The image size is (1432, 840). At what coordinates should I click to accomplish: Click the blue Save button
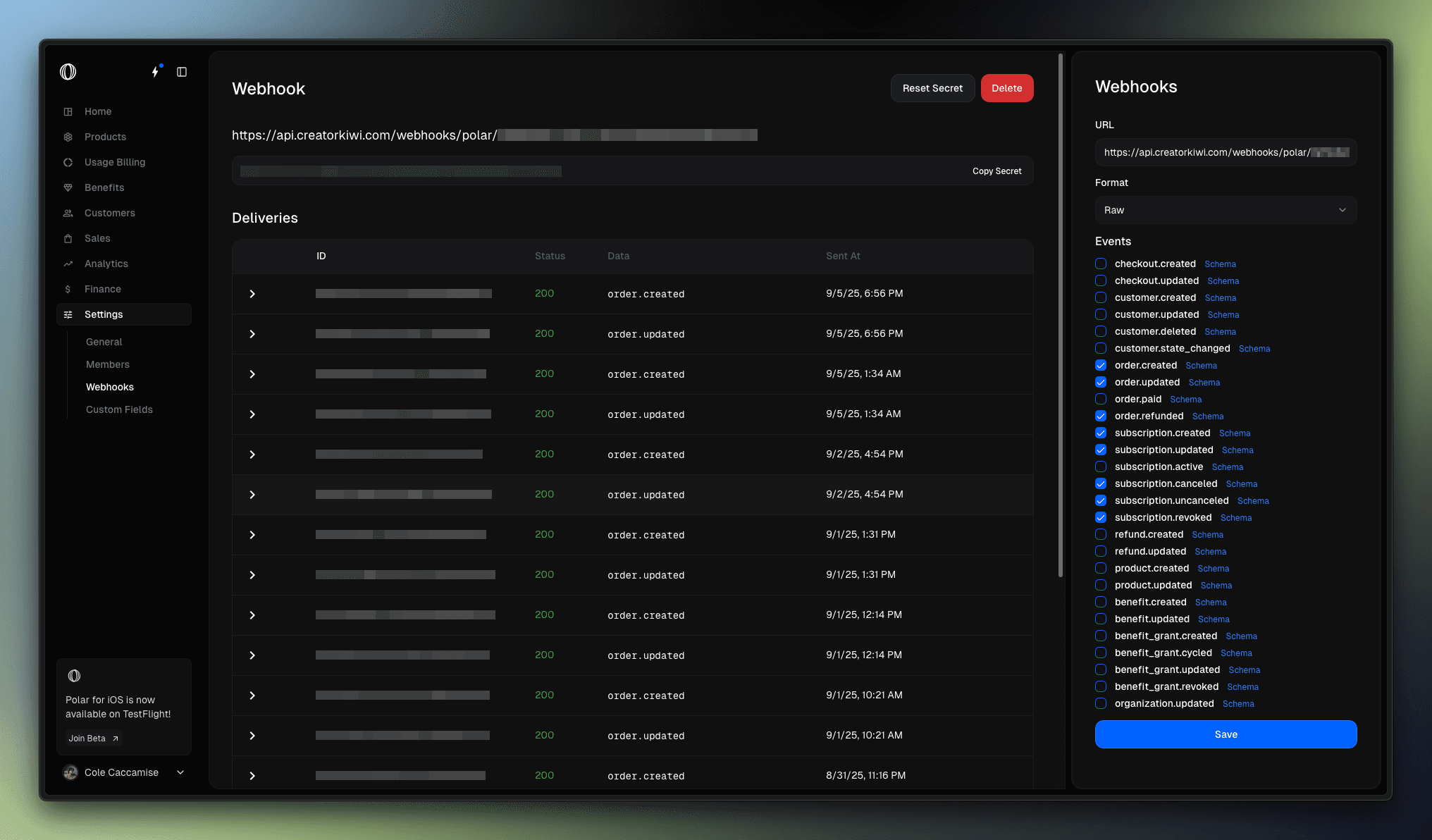tap(1226, 734)
